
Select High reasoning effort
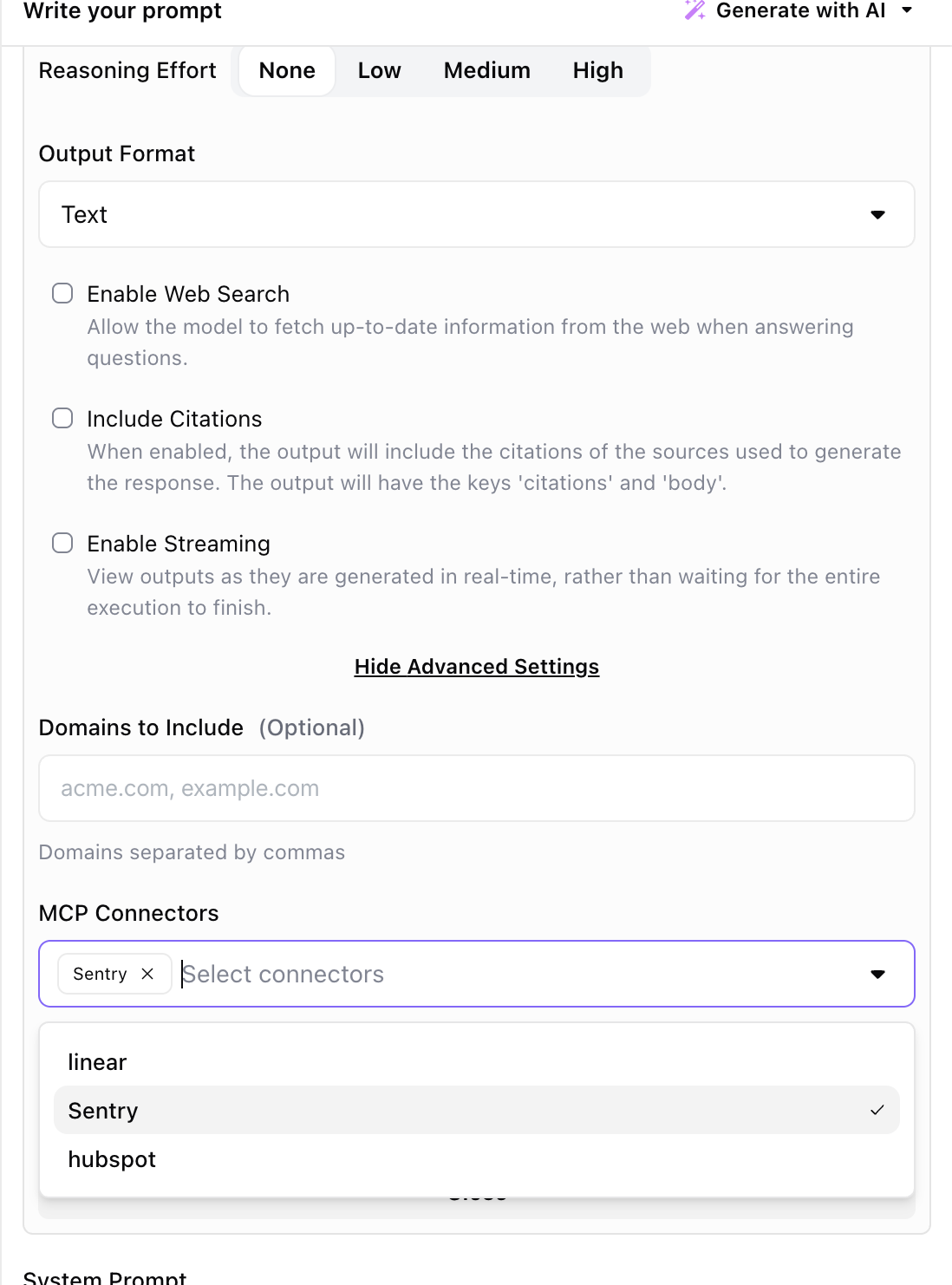coord(597,70)
